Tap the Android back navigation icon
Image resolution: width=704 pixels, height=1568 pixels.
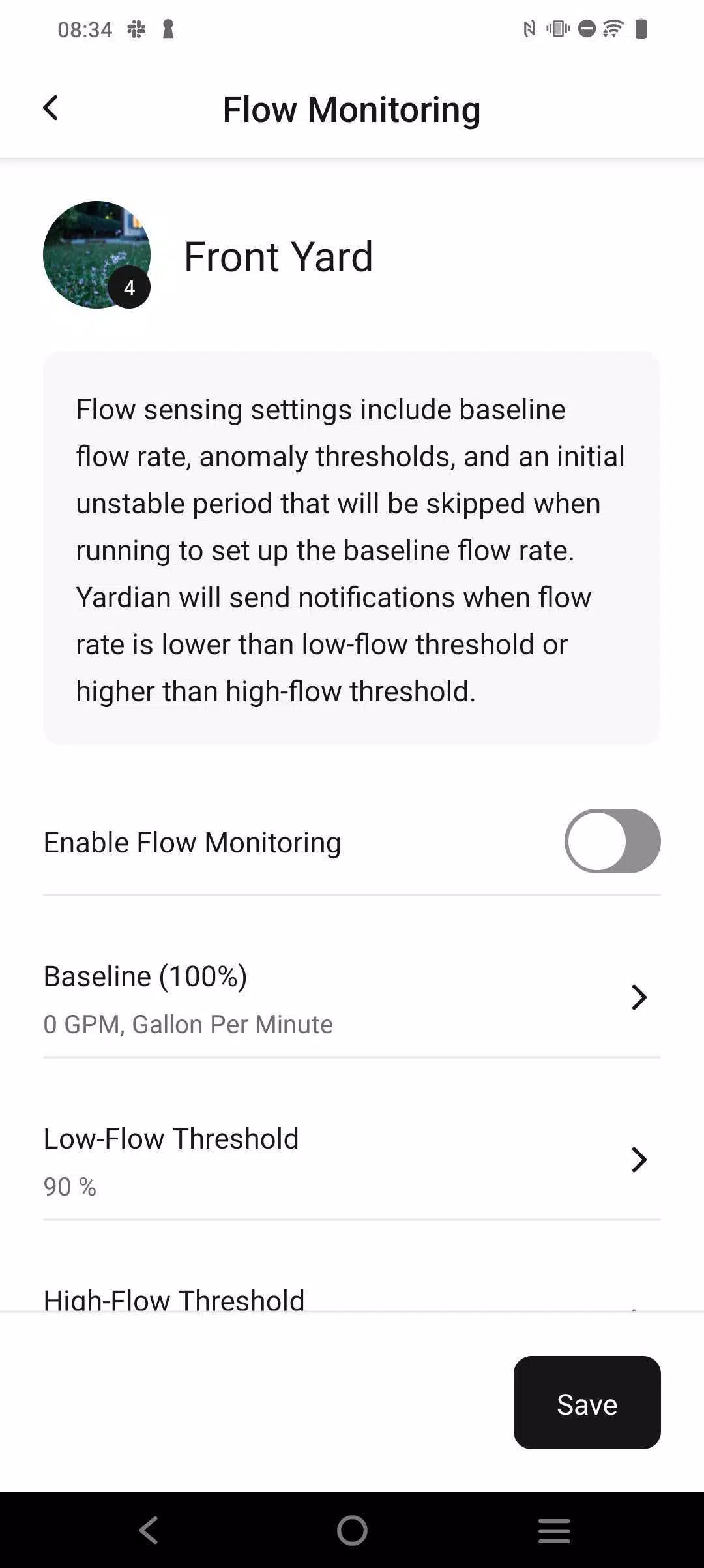click(x=149, y=1530)
